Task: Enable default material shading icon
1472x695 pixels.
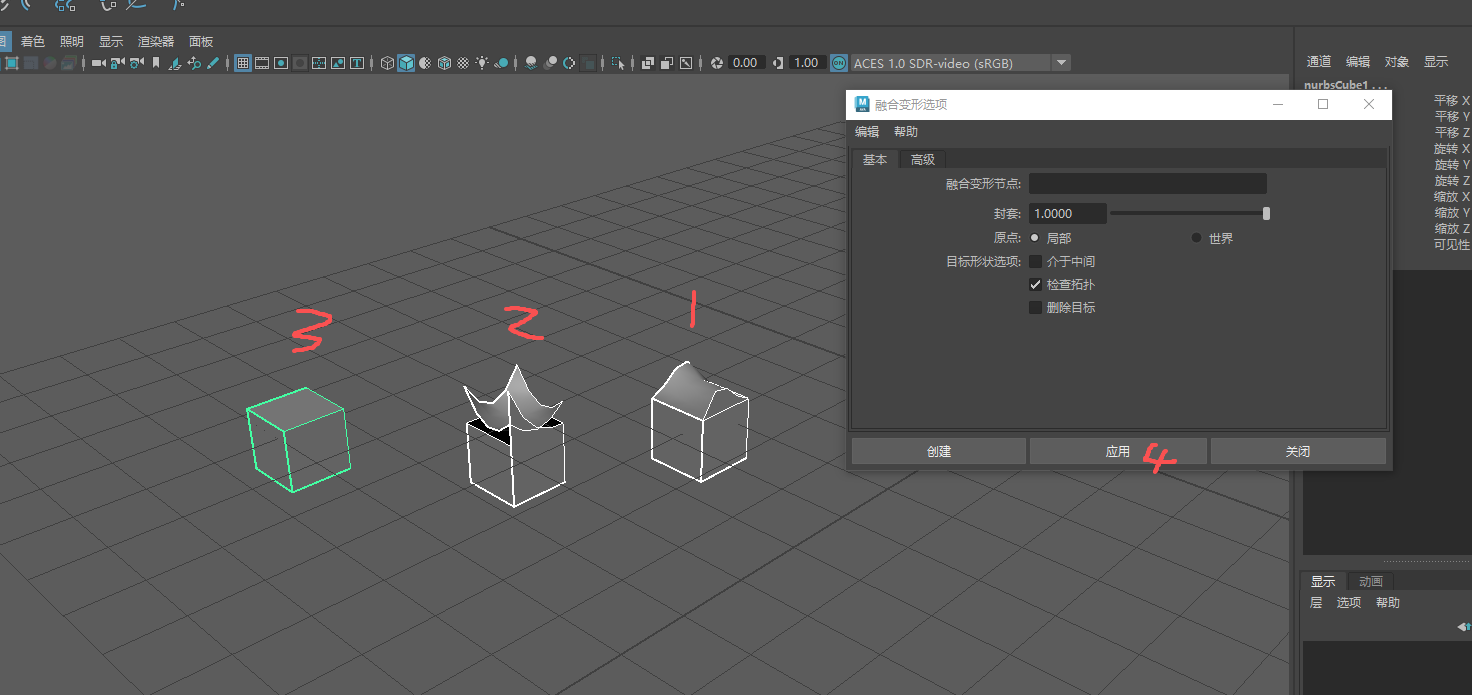Action: (425, 63)
